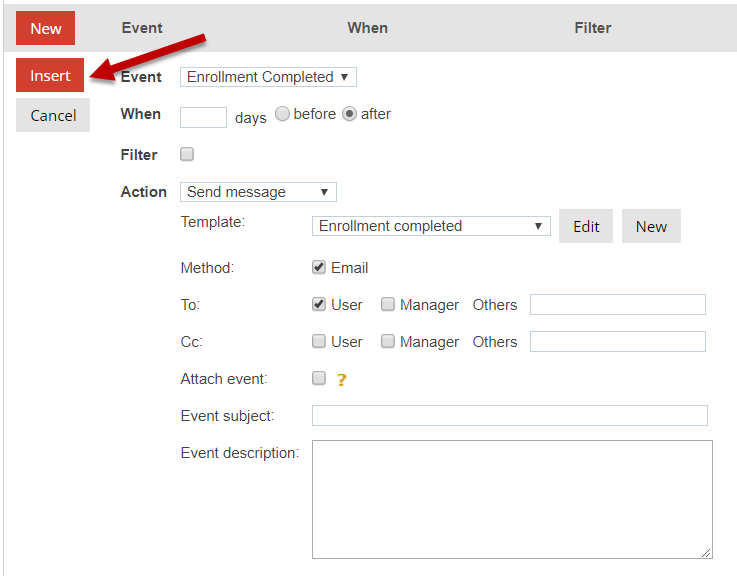Screen dimensions: 737x576
Task: Open the Event dropdown showing Enrollment Completed
Action: pyautogui.click(x=268, y=77)
